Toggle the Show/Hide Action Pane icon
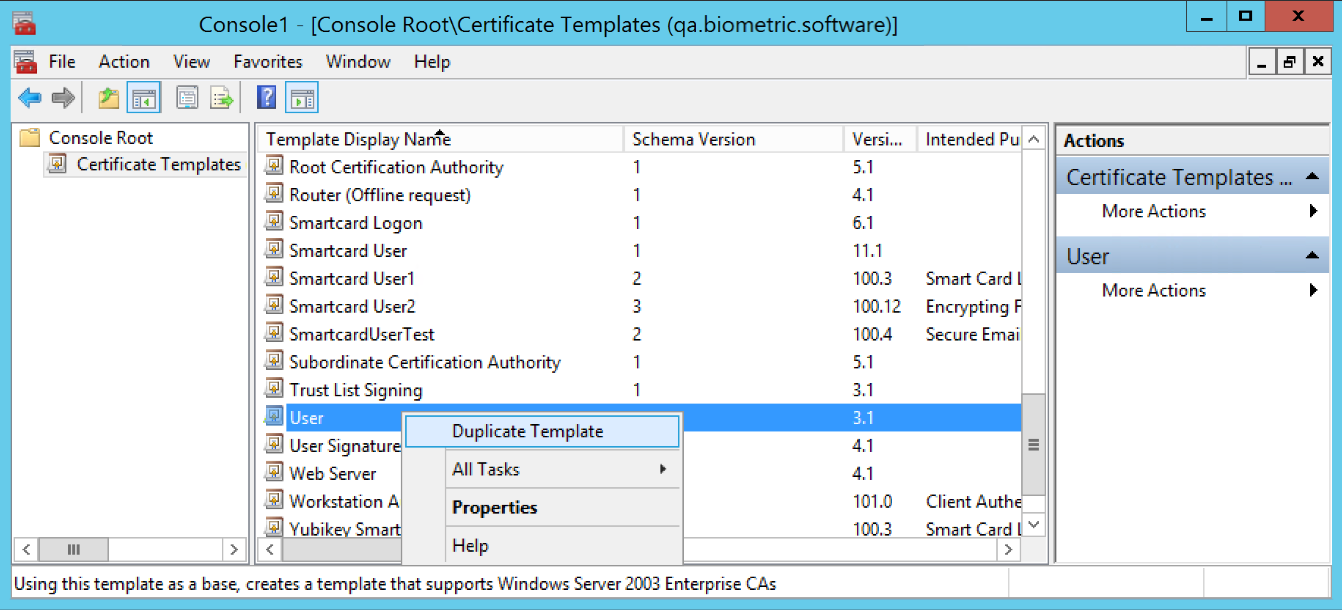The width and height of the screenshot is (1342, 610). pos(301,97)
